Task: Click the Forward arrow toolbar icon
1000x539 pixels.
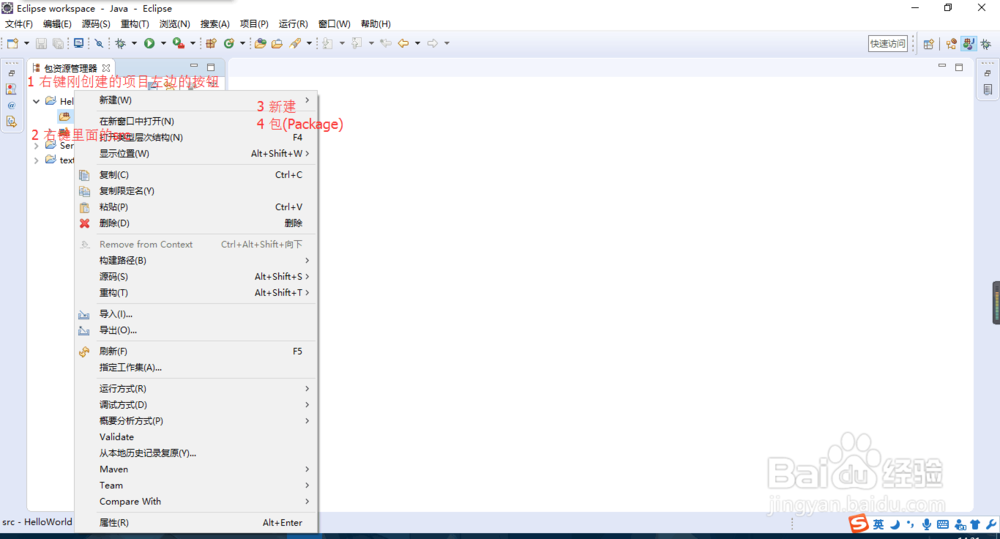Action: [x=432, y=43]
